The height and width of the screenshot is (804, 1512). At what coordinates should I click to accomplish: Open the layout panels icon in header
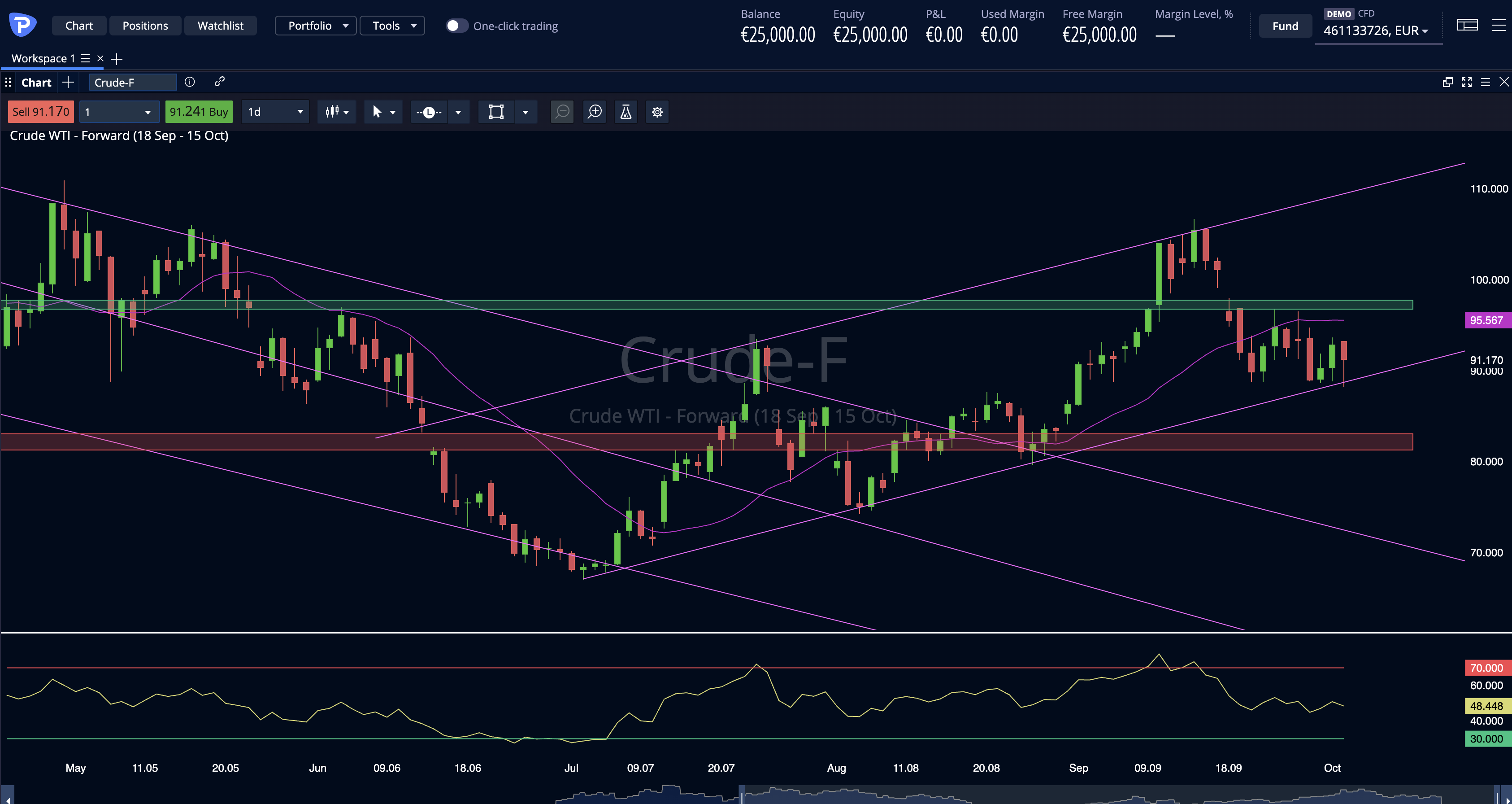pos(1467,25)
